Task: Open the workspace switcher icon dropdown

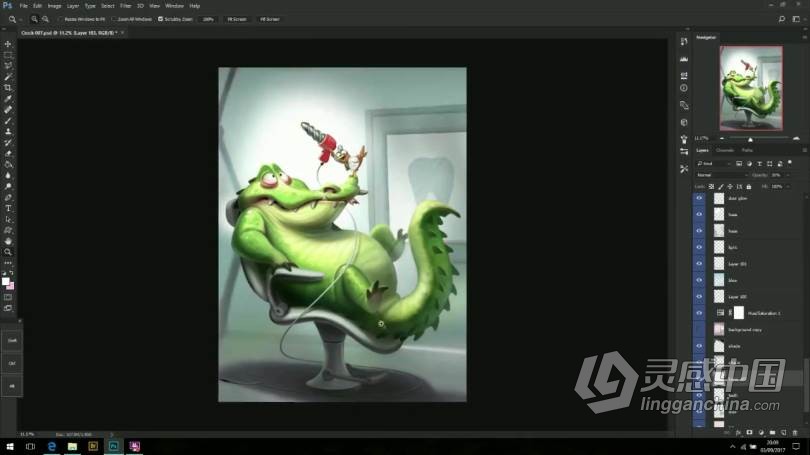Action: point(797,19)
